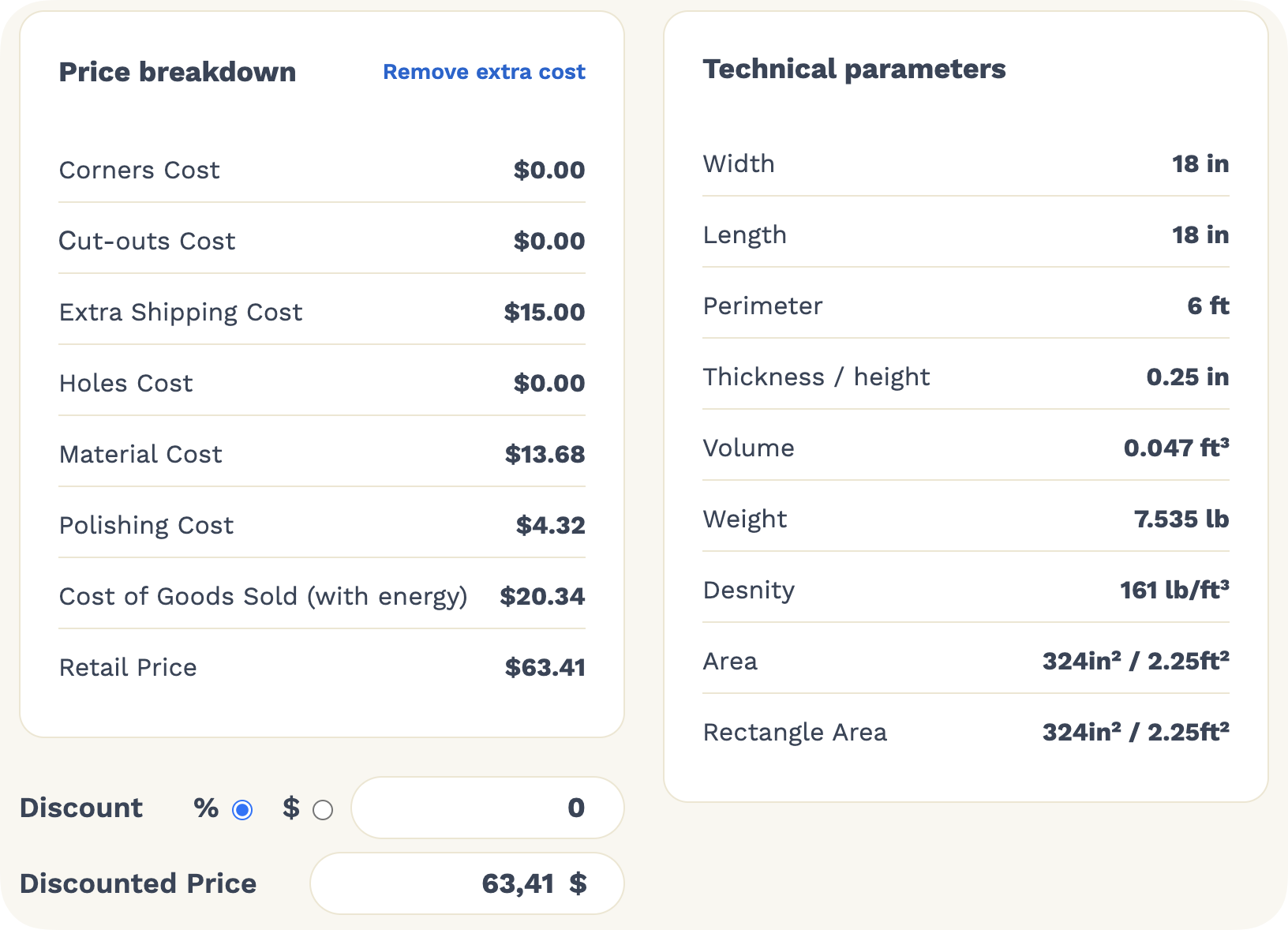
Task: Click the Price breakdown heading
Action: coord(178,72)
